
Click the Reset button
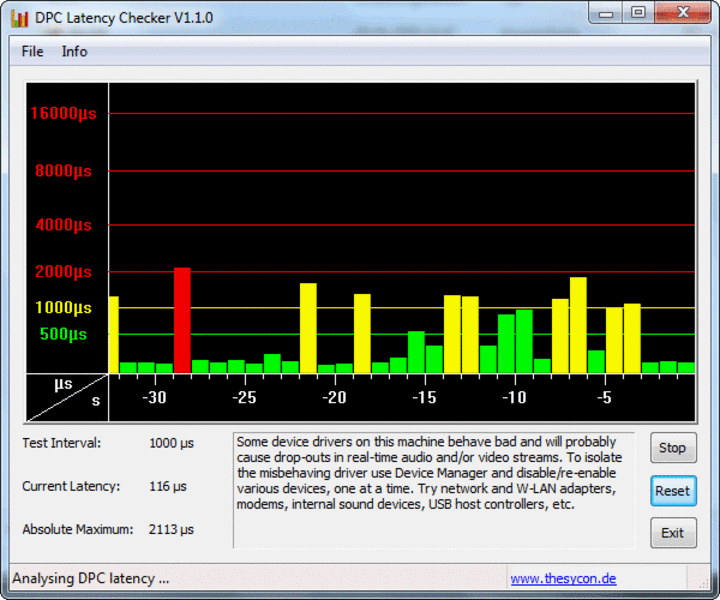[673, 491]
